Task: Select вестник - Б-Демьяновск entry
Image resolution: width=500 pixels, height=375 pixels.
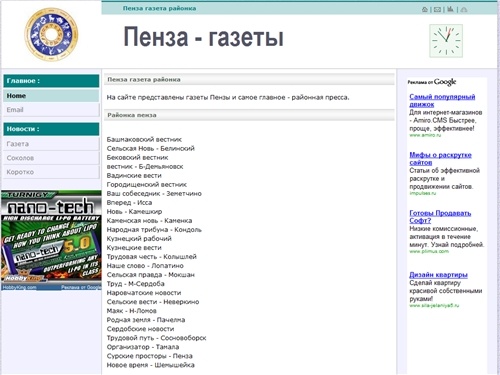Action: pyautogui.click(x=145, y=166)
